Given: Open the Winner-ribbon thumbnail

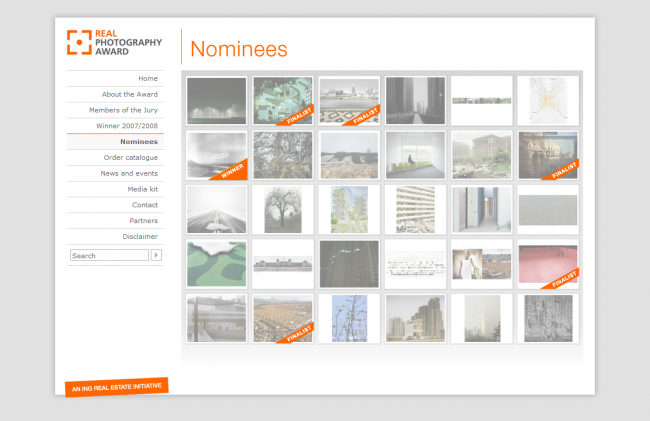Looking at the screenshot, I should (216, 155).
